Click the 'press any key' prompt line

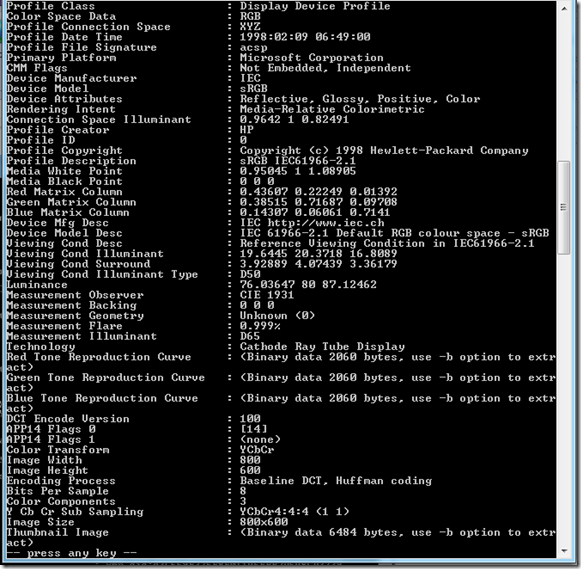point(72,553)
